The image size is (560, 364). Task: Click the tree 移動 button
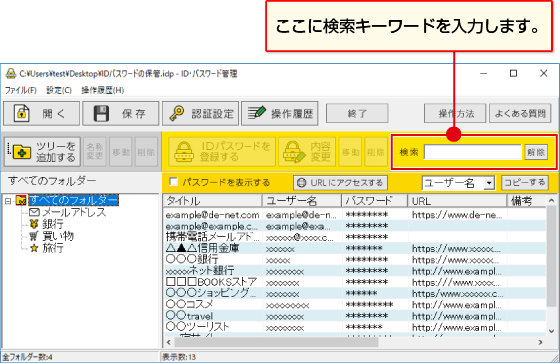pyautogui.click(x=121, y=152)
